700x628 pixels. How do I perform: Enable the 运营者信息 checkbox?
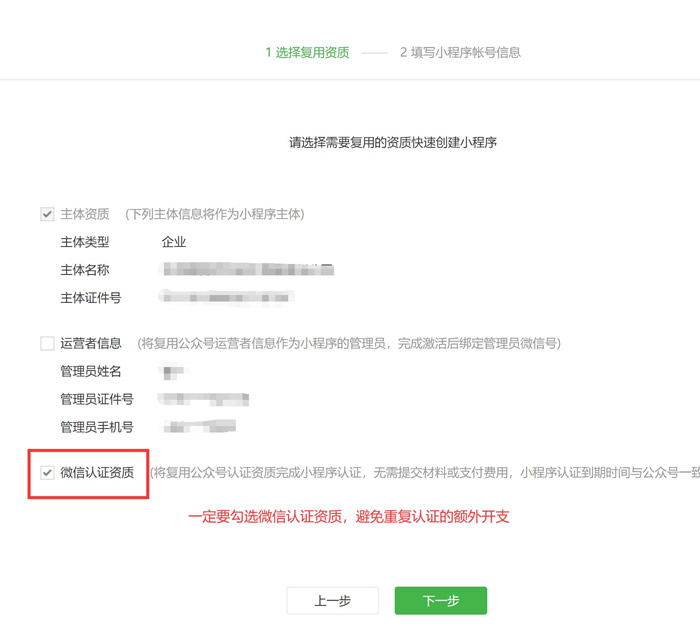point(47,343)
